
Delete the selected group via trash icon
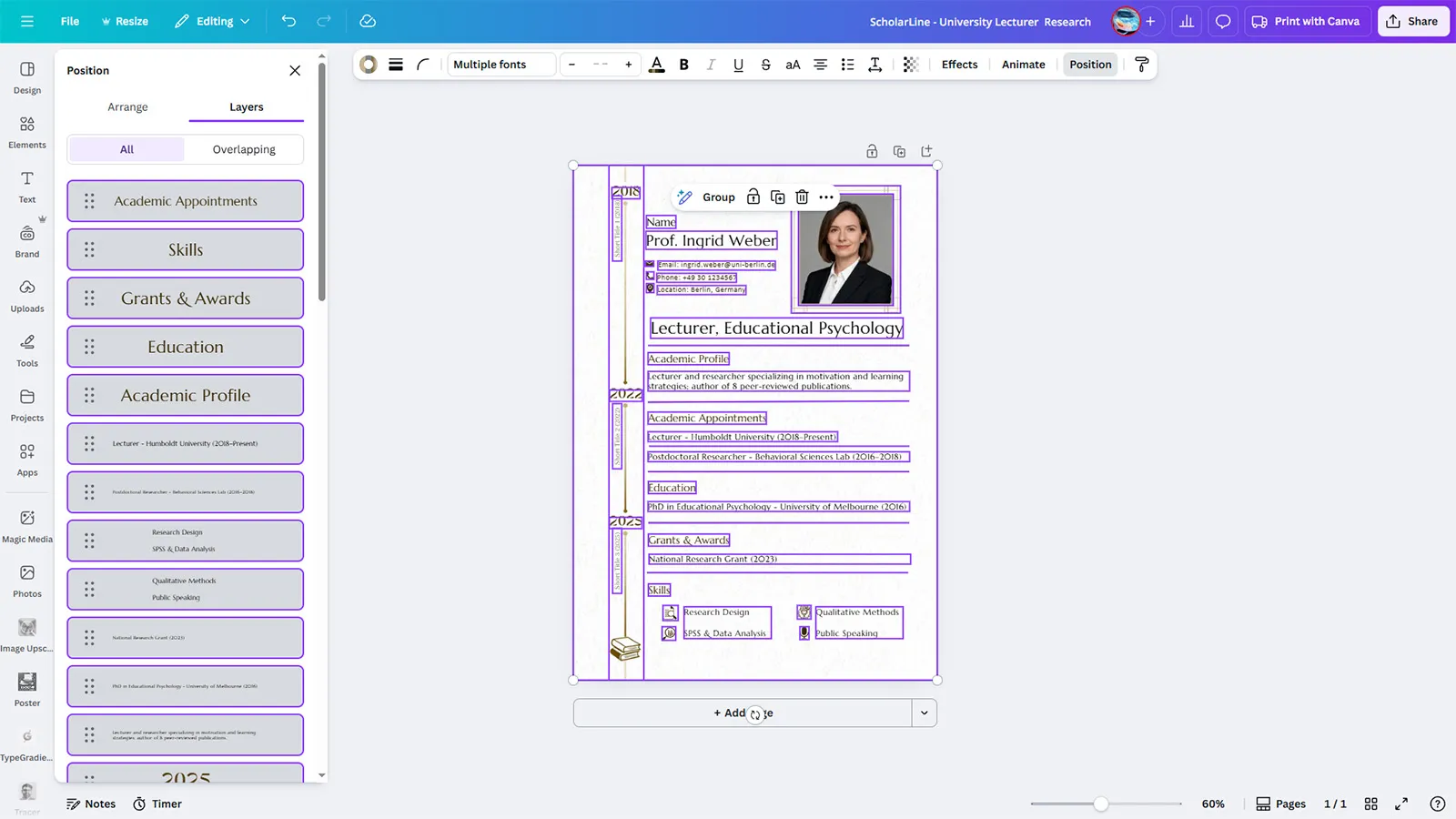click(x=802, y=197)
